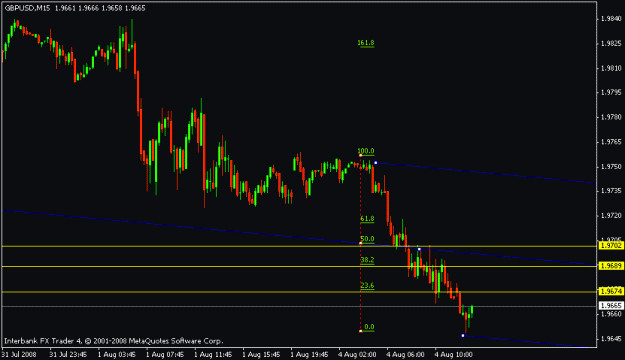Click the 1.9810 price scale value
This screenshot has width=625, height=360.
[x=611, y=68]
